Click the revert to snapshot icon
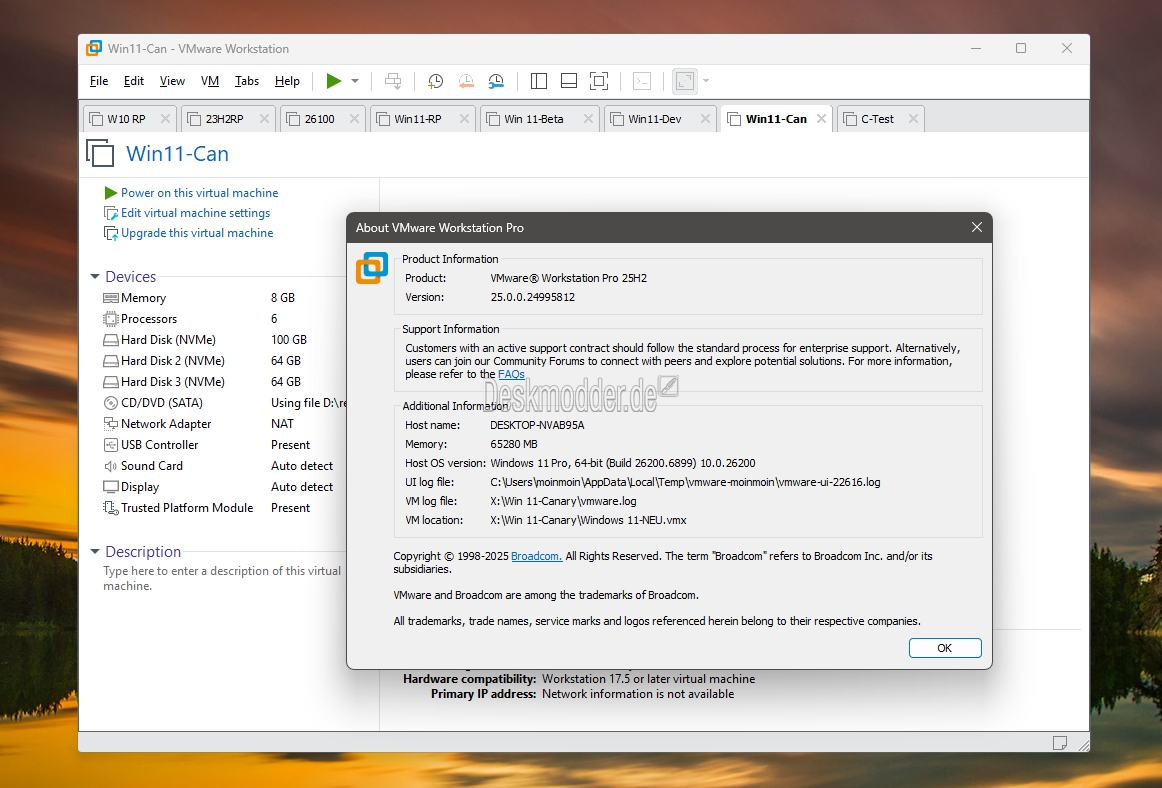Image resolution: width=1162 pixels, height=788 pixels. [466, 81]
